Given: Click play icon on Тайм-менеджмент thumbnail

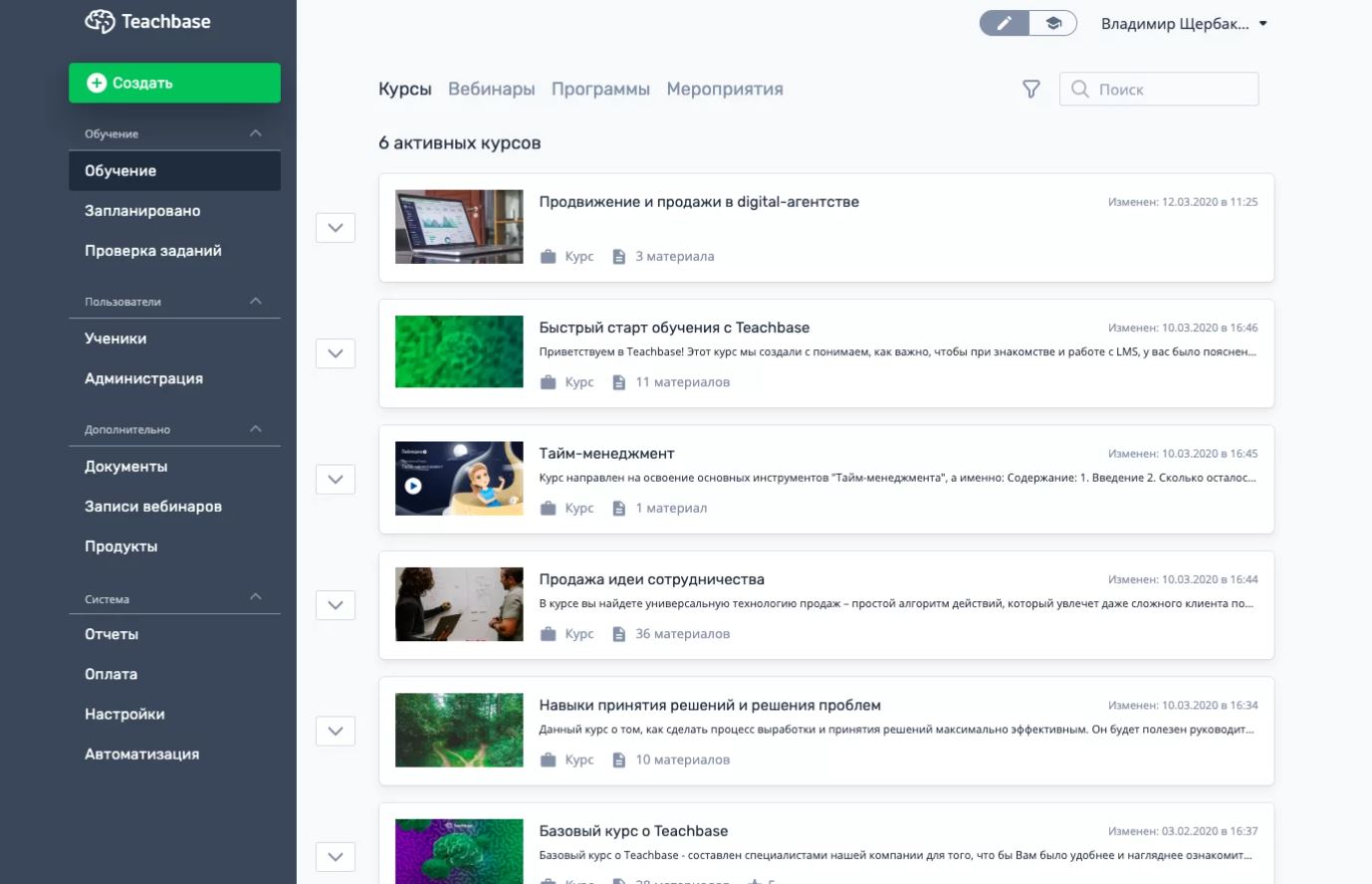Looking at the screenshot, I should (413, 487).
